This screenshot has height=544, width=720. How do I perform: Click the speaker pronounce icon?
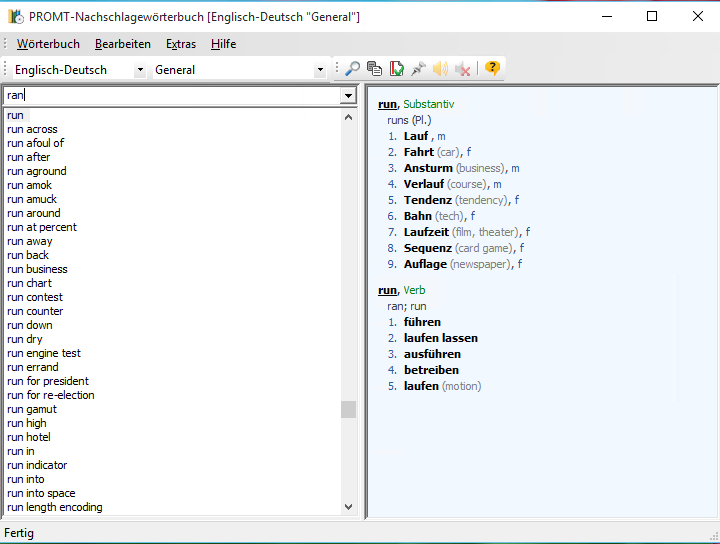click(440, 69)
